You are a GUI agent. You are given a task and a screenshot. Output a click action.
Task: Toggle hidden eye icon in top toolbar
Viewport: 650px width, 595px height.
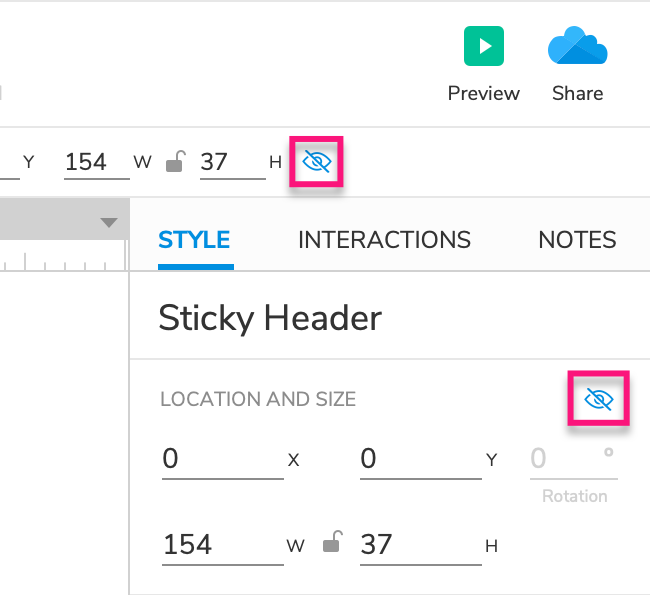316,161
